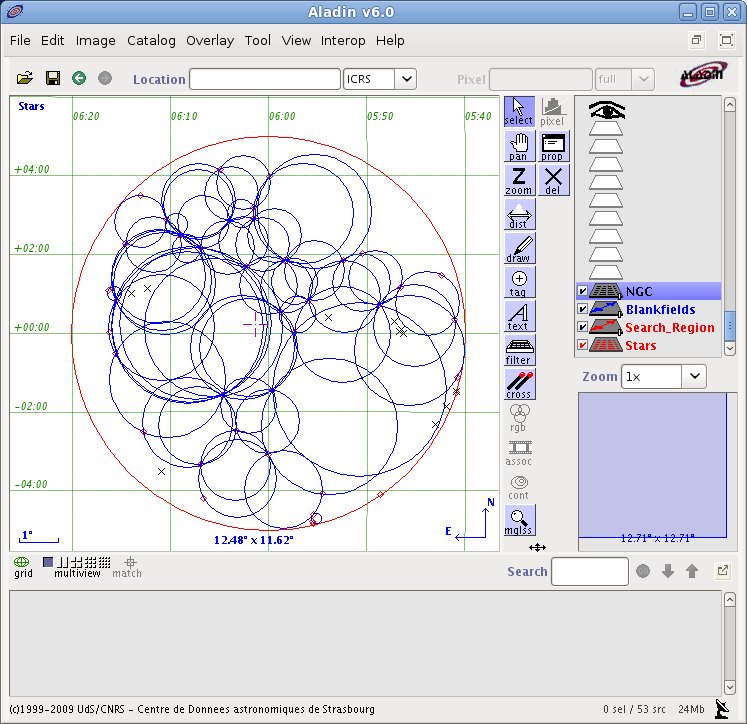Viewport: 747px width, 724px height.
Task: Click the Location input field
Action: tap(265, 79)
